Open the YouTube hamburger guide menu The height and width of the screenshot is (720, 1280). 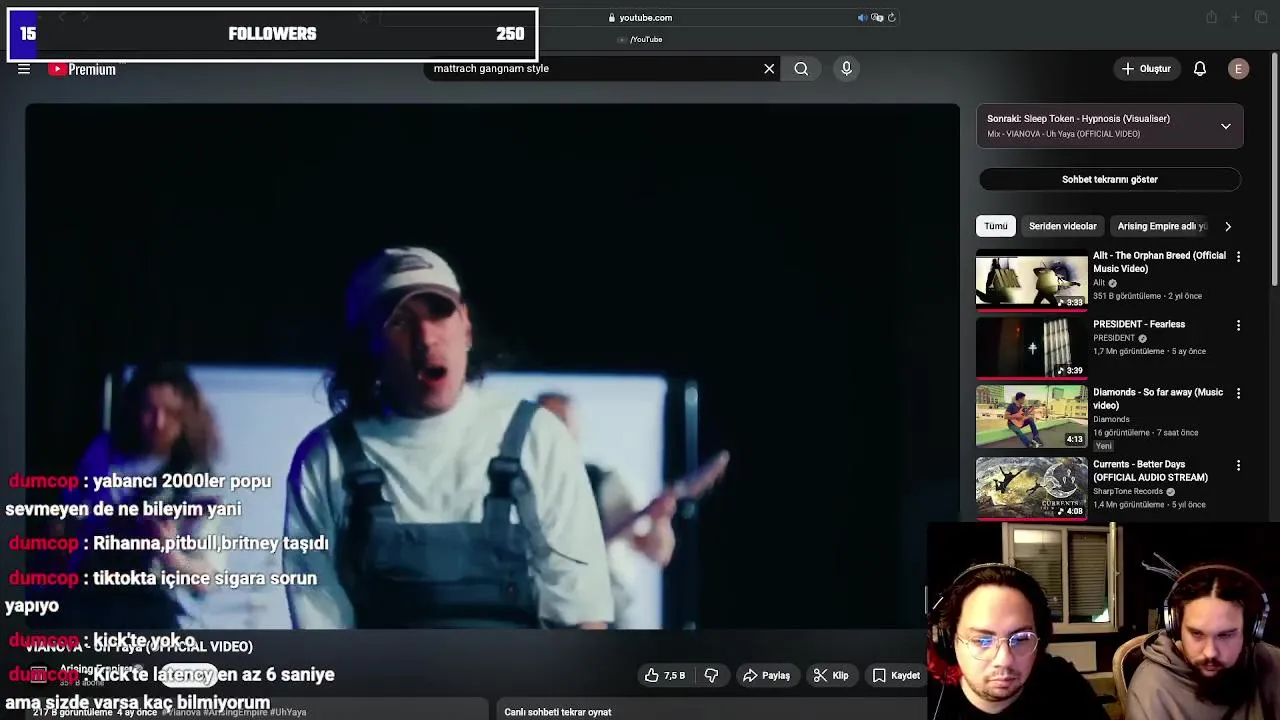tap(24, 69)
